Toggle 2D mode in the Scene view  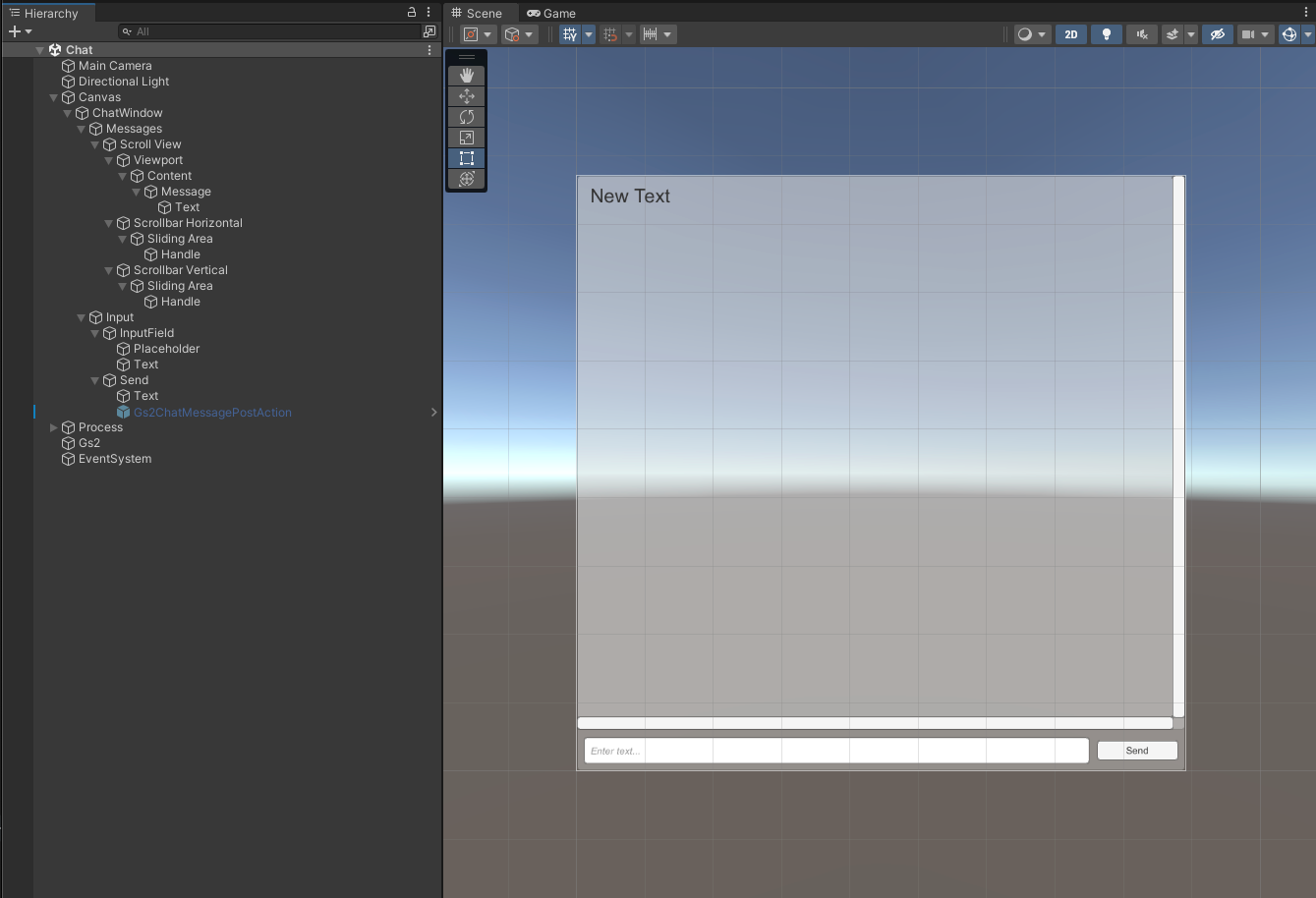(1071, 34)
